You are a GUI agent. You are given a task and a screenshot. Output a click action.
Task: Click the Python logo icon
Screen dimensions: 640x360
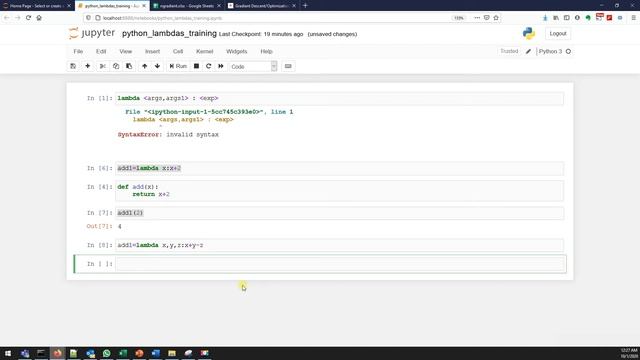coord(529,33)
